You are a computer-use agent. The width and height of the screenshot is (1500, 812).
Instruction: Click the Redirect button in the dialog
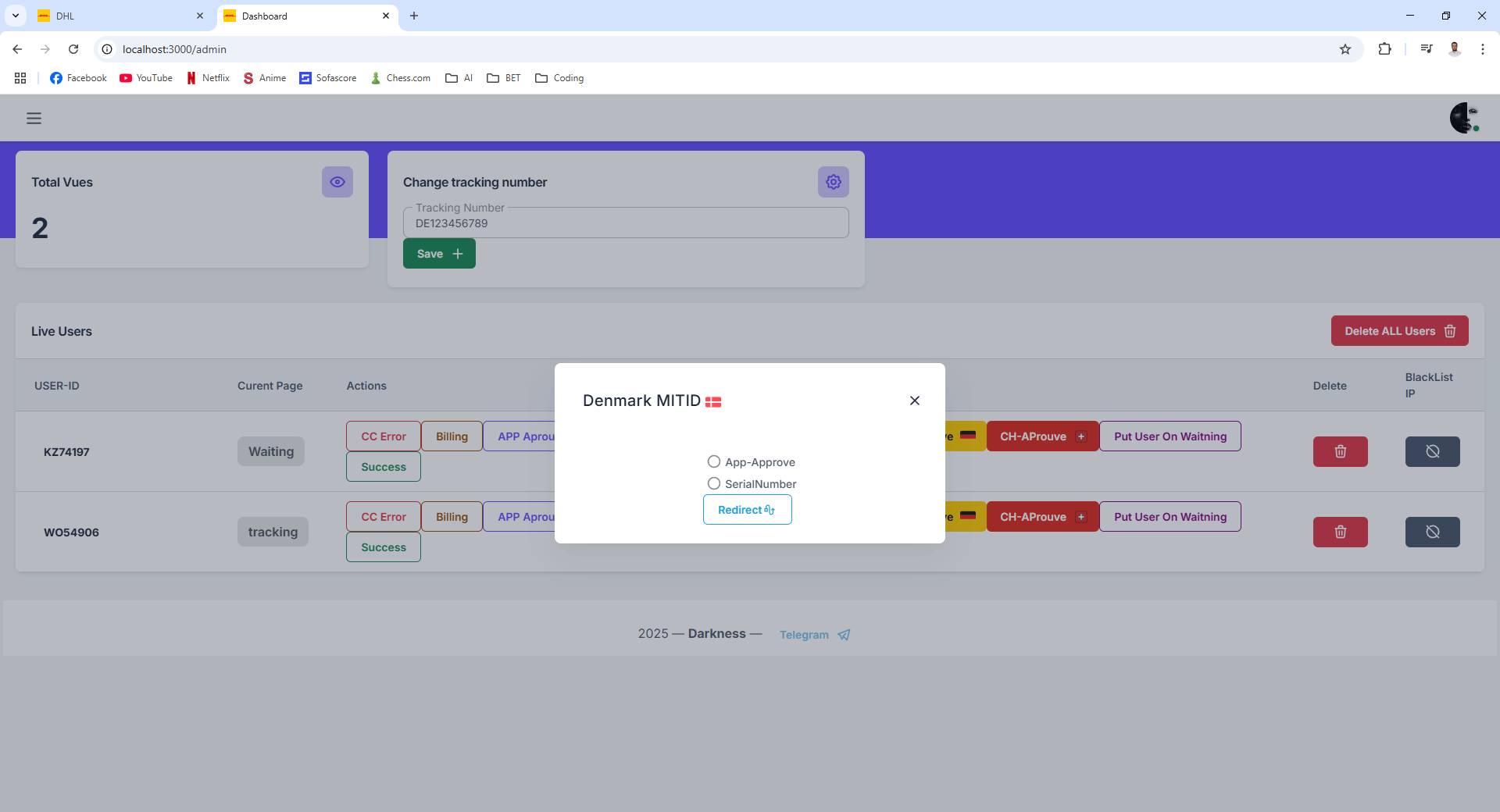point(748,510)
